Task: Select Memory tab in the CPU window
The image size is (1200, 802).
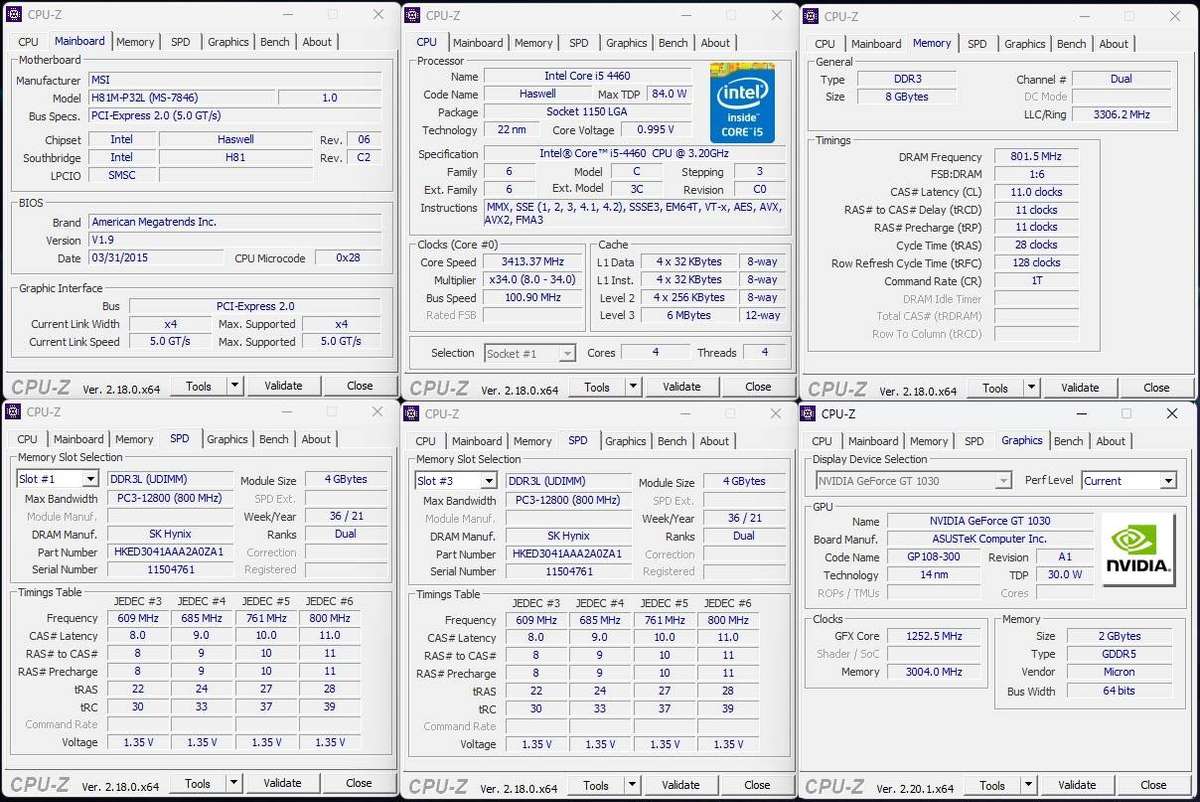Action: coord(533,43)
